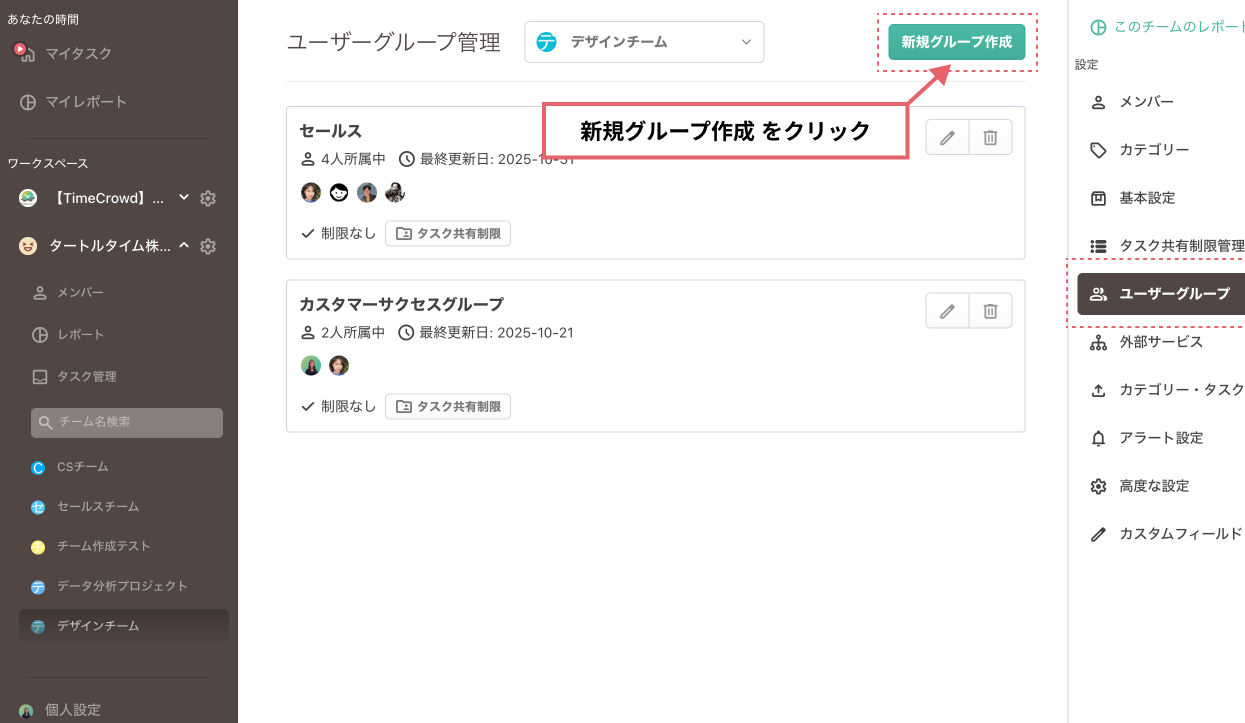Click a member avatar in カスタマーサクセスグループ
The width and height of the screenshot is (1245, 723).
pyautogui.click(x=310, y=365)
